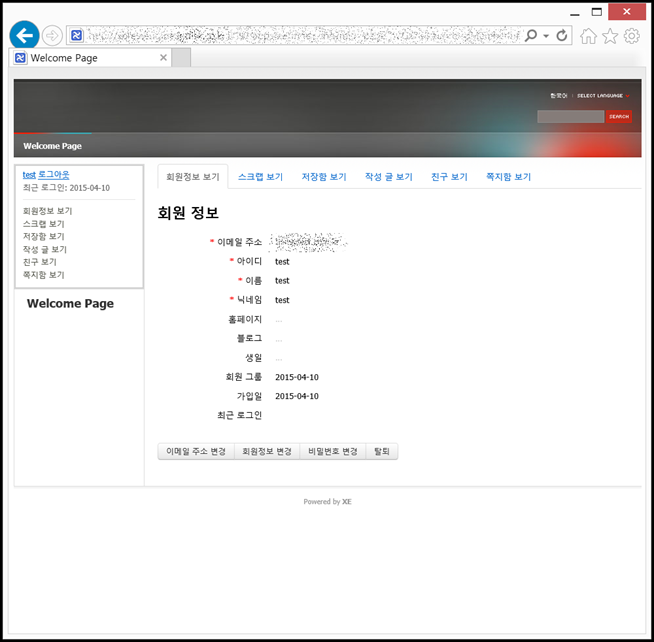The height and width of the screenshot is (642, 654).
Task: Open the address bar dropdown arrow
Action: point(546,36)
